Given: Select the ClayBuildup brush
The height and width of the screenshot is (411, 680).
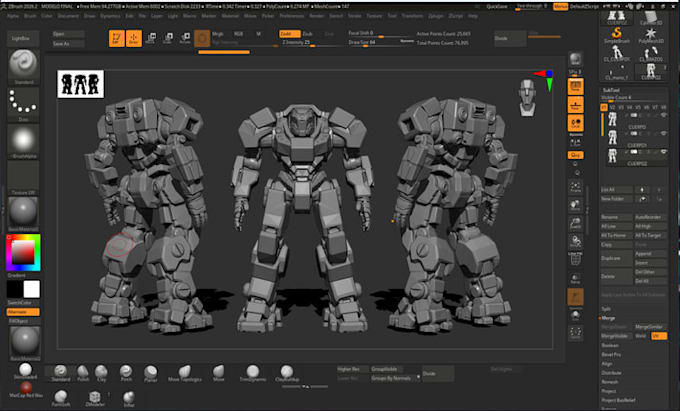Looking at the screenshot, I should [x=287, y=373].
